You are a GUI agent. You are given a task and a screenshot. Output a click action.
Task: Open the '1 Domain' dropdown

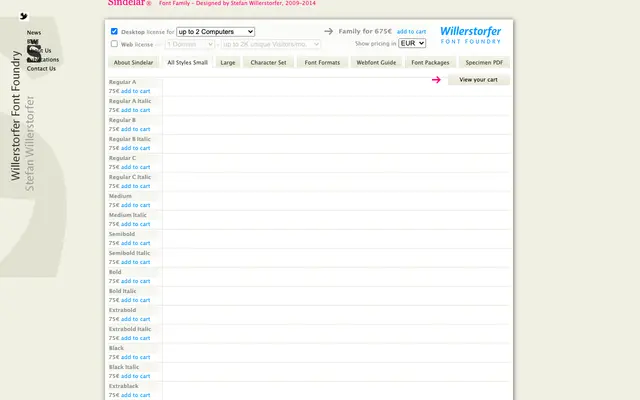190,44
